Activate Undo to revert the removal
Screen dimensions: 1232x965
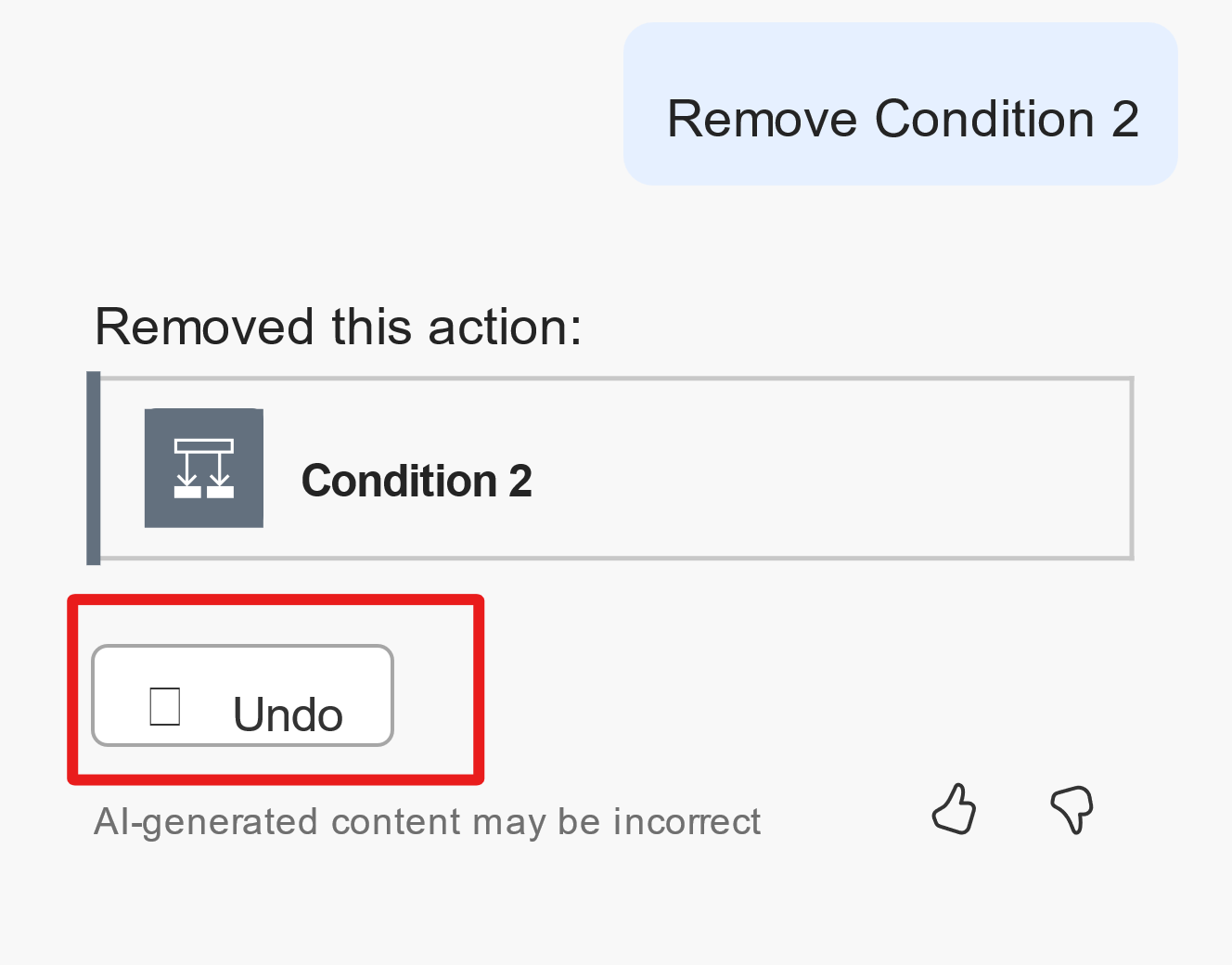click(x=242, y=695)
